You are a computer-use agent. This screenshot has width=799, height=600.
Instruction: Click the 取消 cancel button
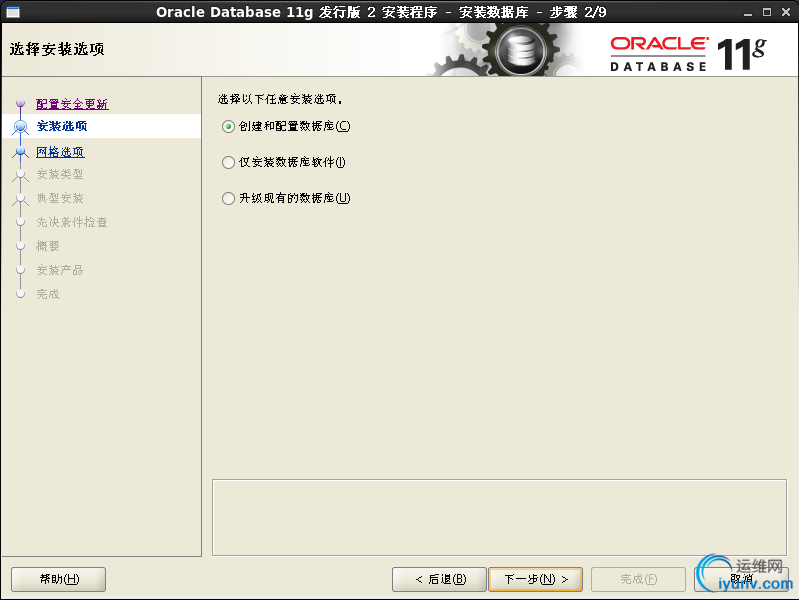(741, 579)
